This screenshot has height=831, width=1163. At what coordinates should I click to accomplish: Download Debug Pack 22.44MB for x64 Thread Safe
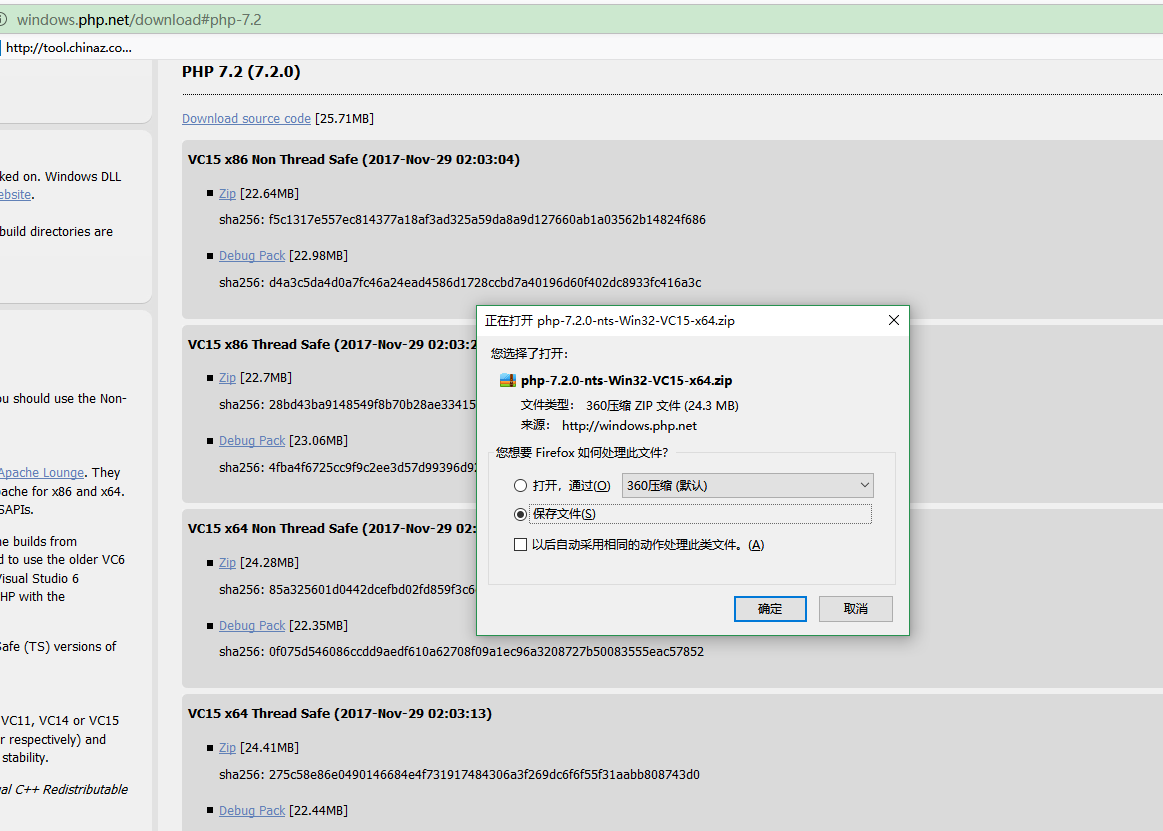(x=252, y=811)
